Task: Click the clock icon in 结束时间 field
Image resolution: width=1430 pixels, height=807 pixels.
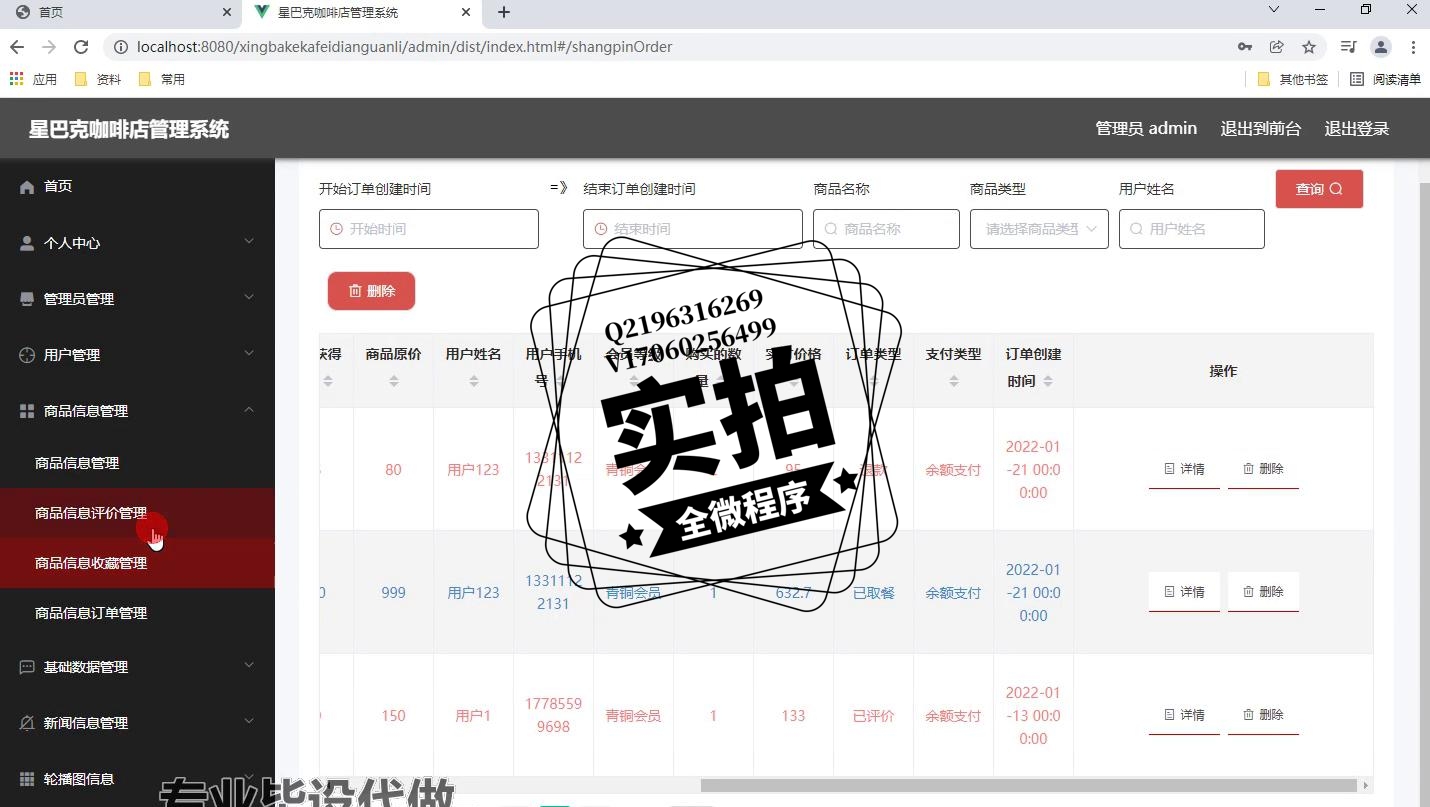Action: (x=601, y=229)
